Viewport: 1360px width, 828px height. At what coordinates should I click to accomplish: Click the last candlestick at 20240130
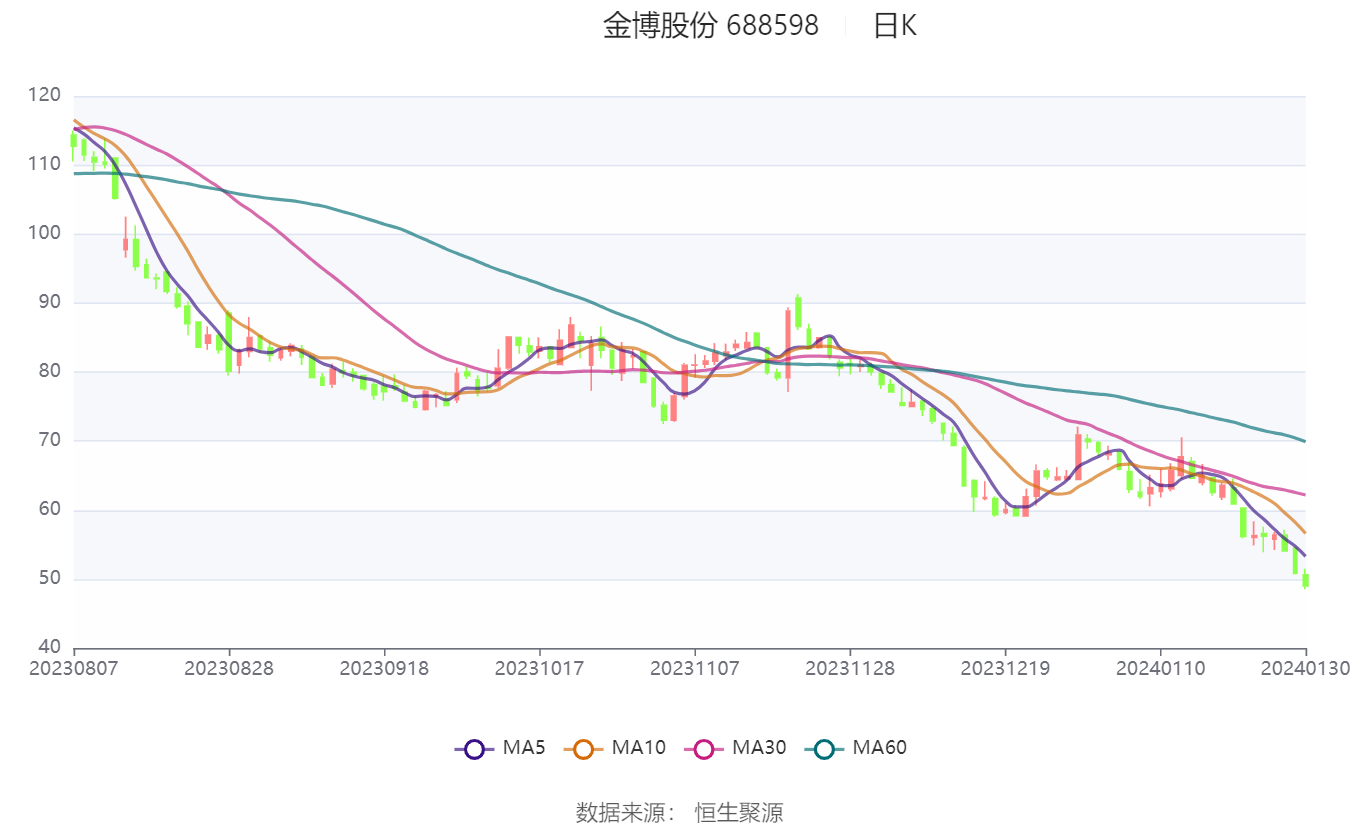tap(1305, 579)
